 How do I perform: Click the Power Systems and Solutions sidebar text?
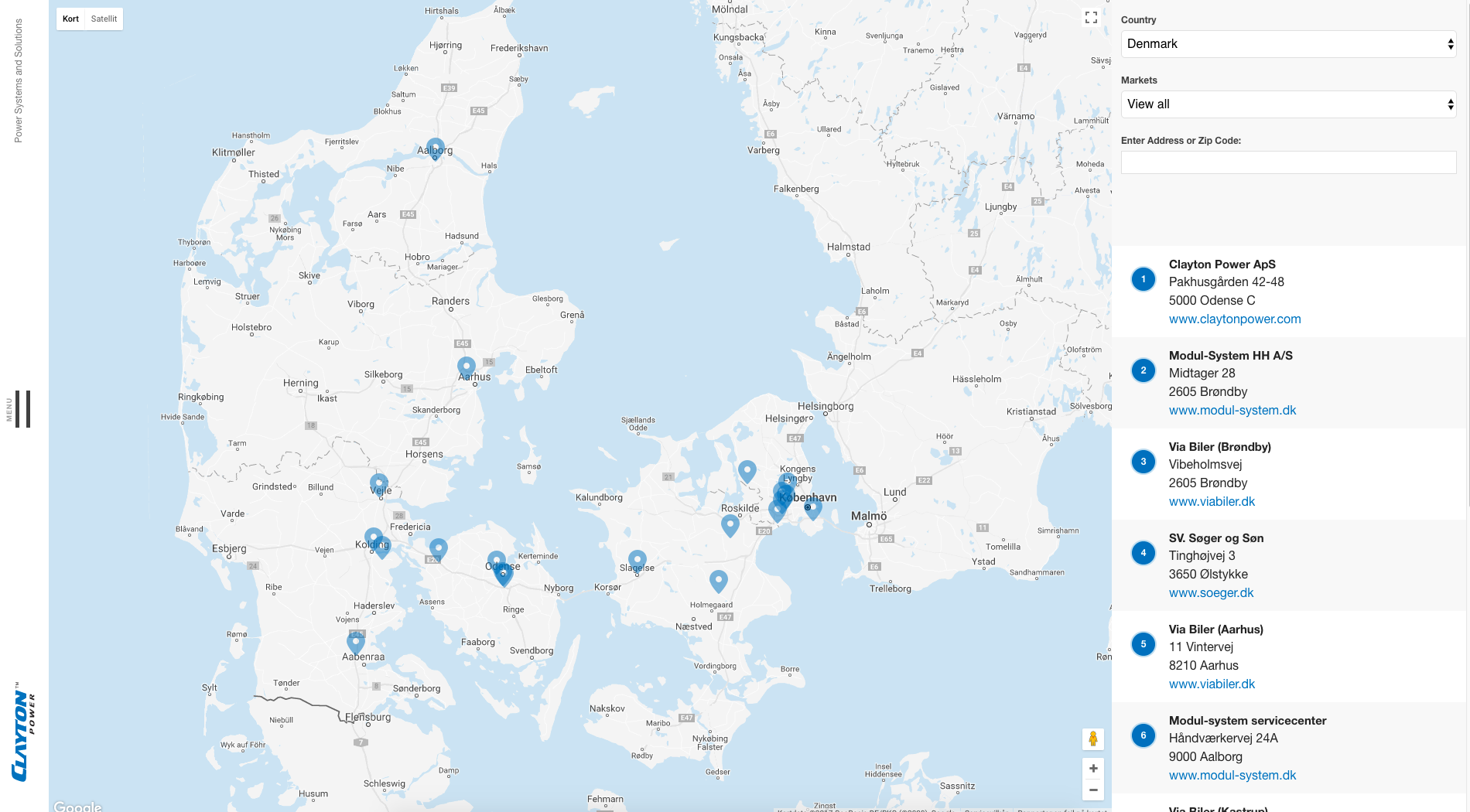19,80
